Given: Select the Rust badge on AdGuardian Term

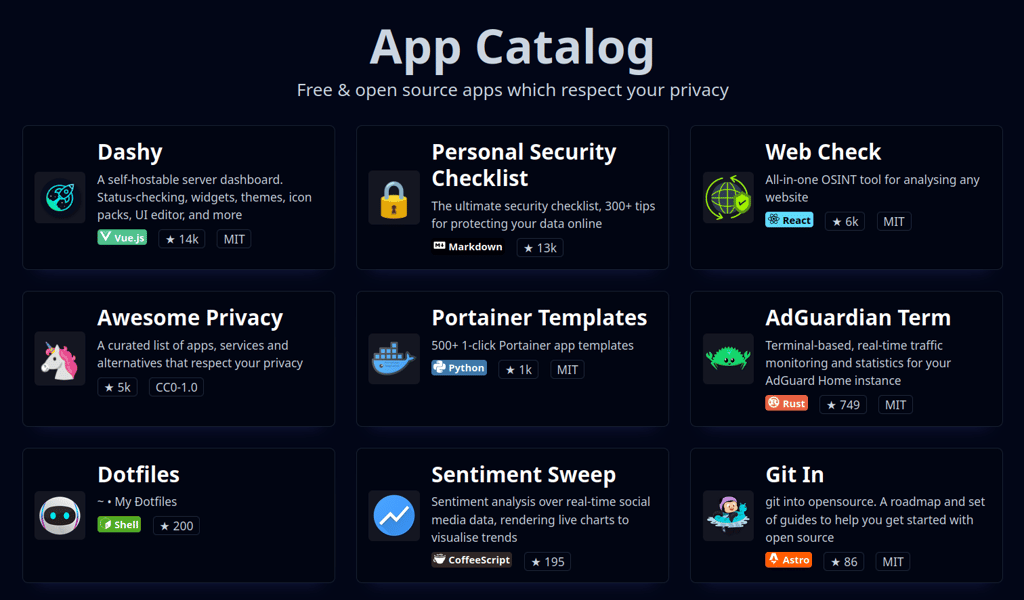Looking at the screenshot, I should 786,403.
